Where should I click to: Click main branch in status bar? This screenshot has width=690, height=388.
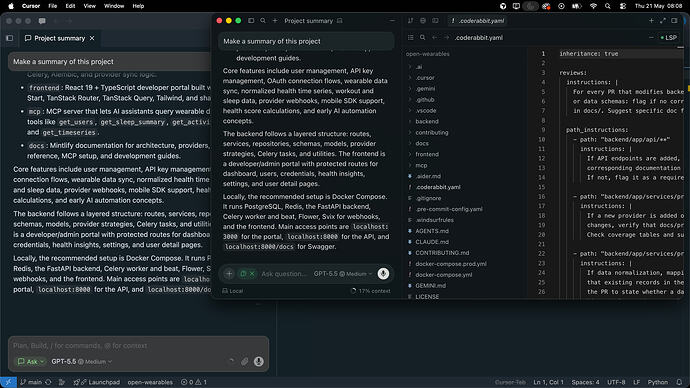point(31,382)
